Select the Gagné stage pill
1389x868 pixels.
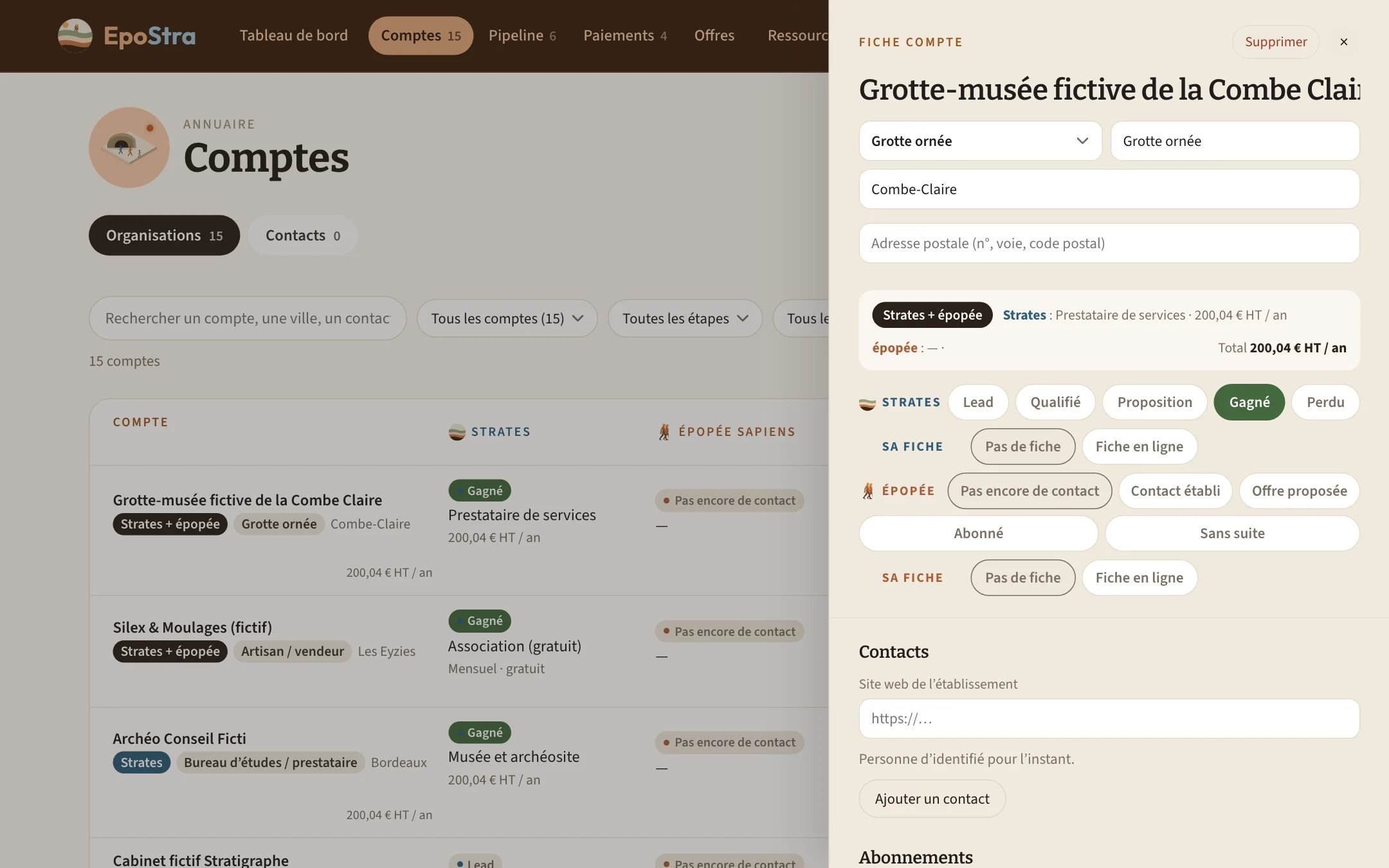point(1249,402)
